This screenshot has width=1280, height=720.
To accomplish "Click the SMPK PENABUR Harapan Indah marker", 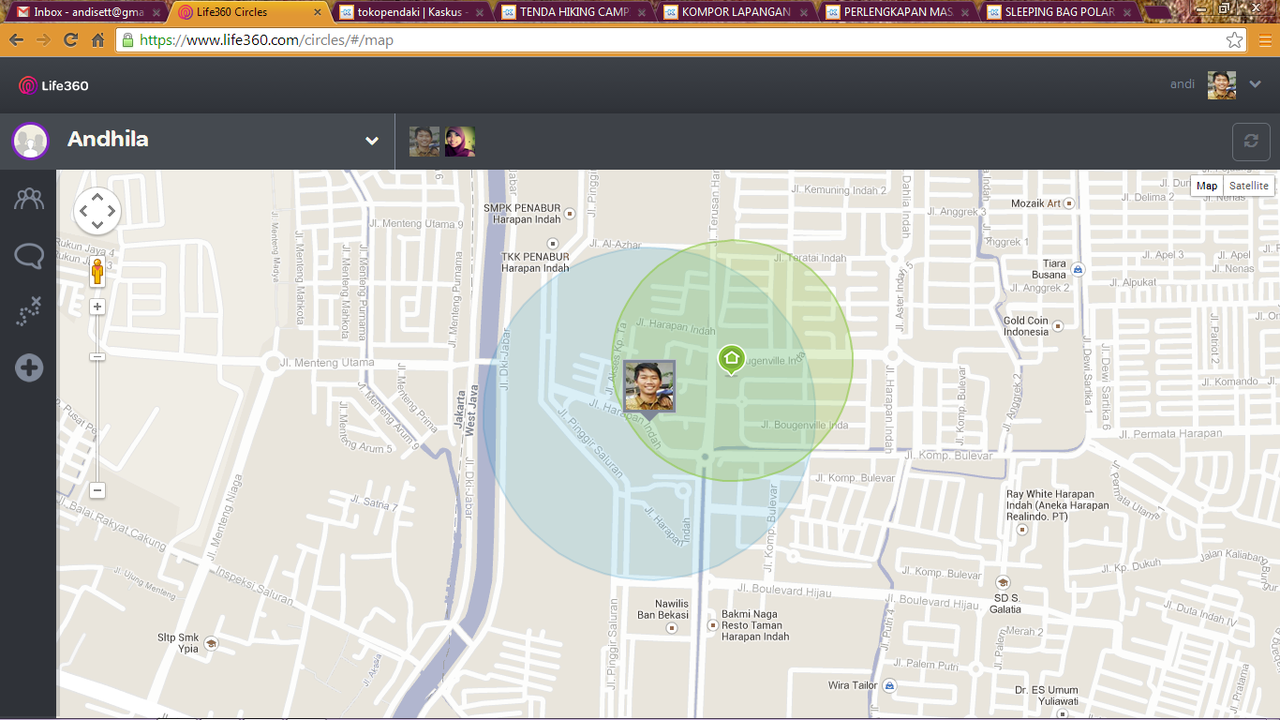I will tap(569, 213).
